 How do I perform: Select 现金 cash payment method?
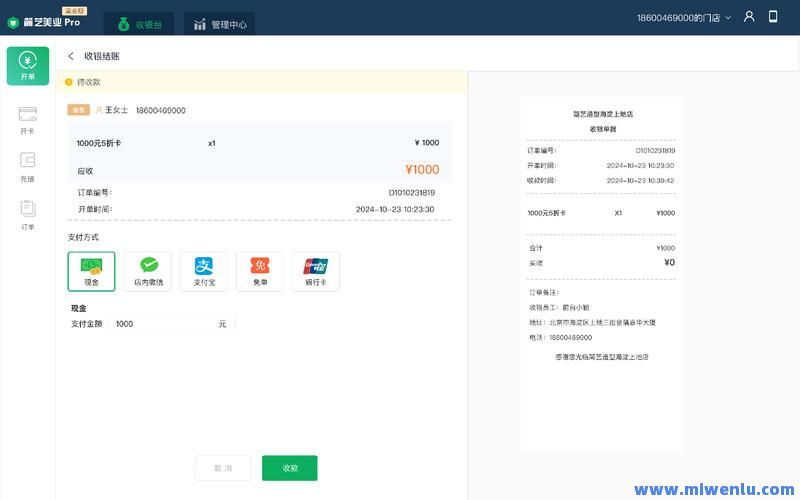(x=91, y=271)
